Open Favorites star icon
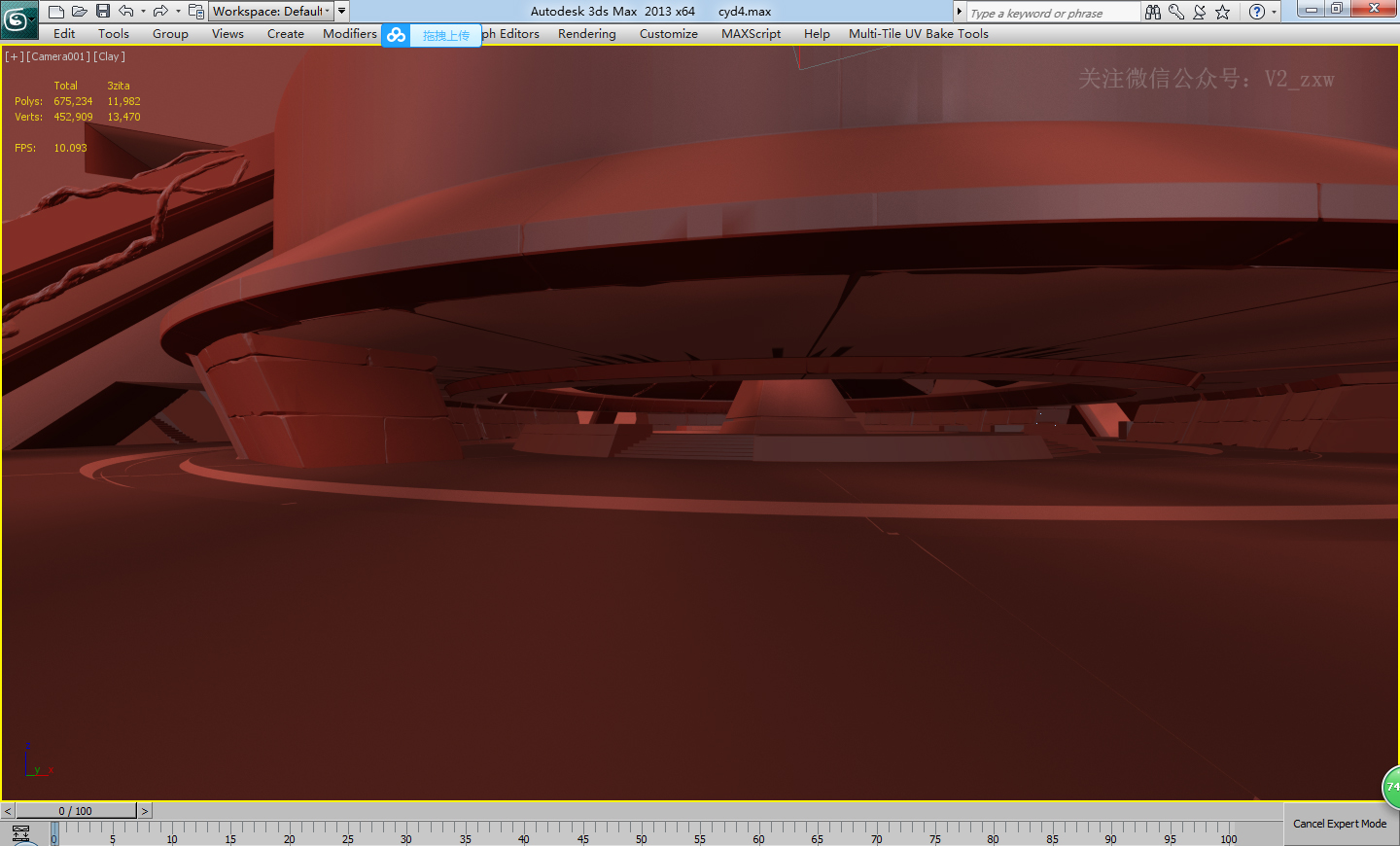Viewport: 1400px width, 846px height. click(1223, 12)
